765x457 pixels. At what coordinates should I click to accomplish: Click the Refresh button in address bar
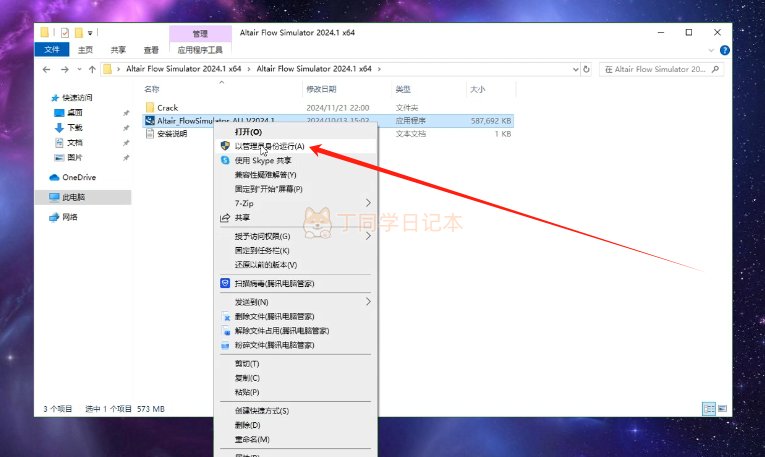(586, 69)
